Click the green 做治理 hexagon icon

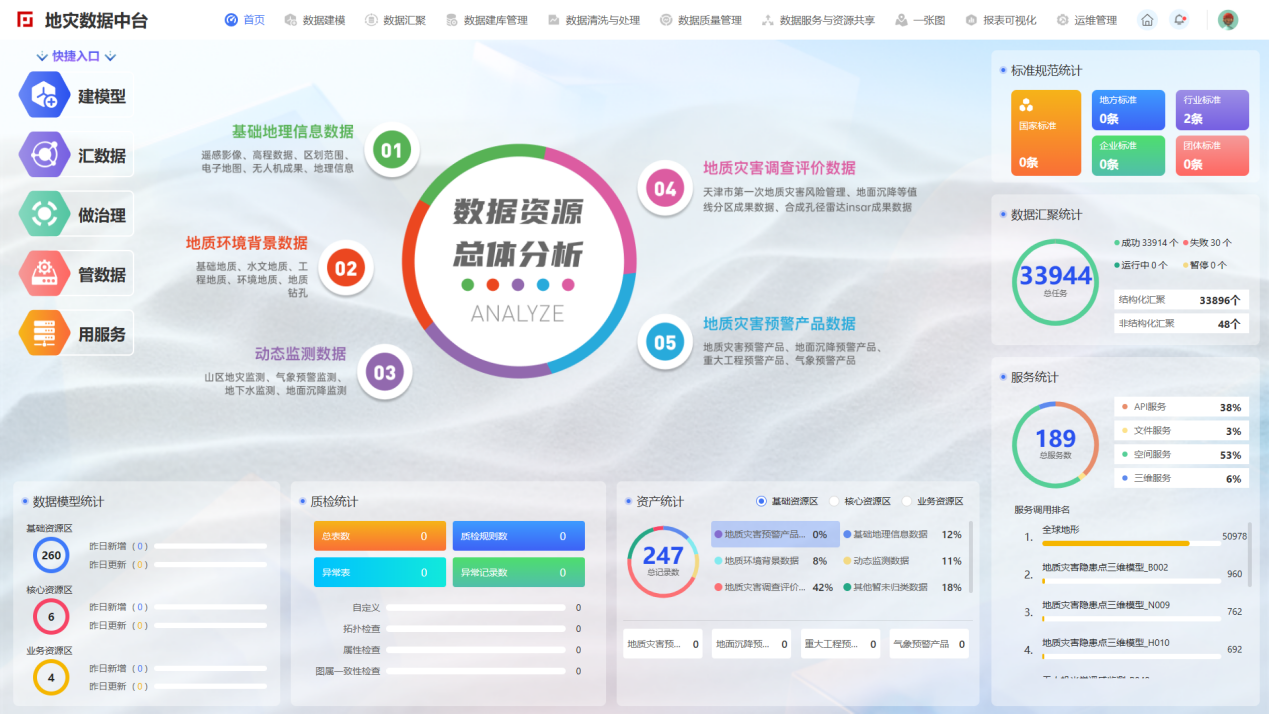click(44, 214)
